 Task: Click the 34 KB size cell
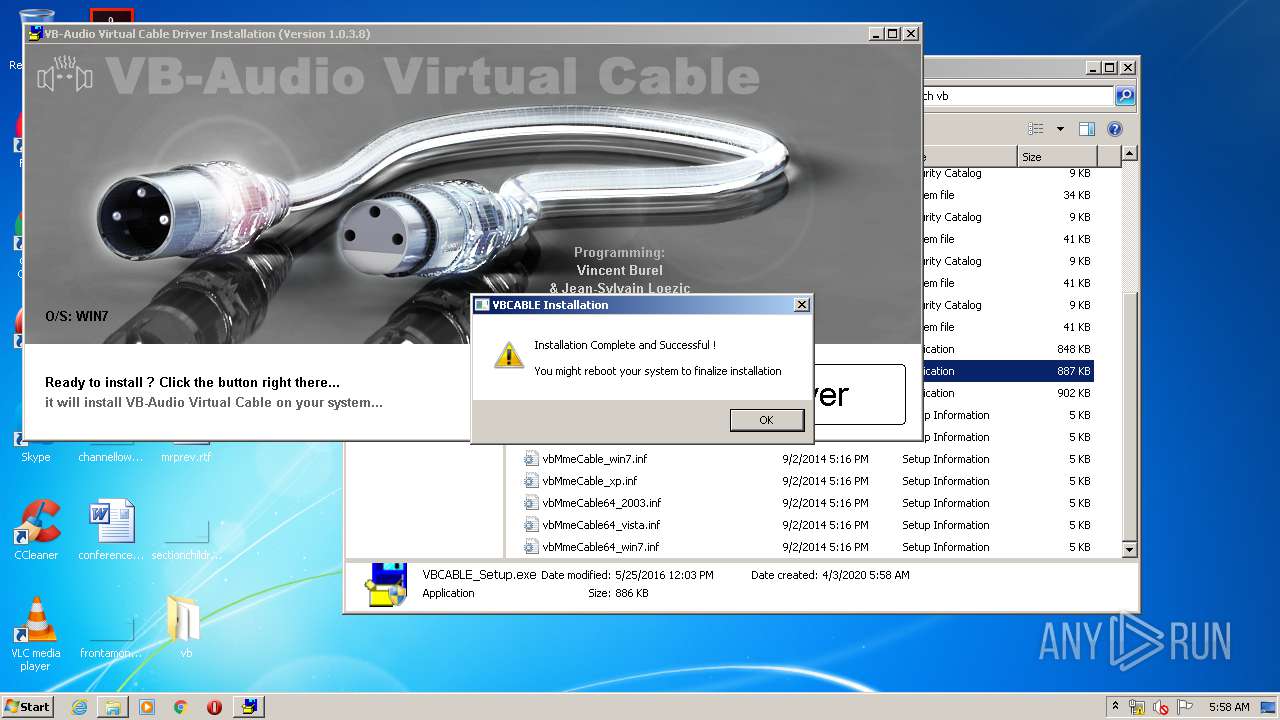pyautogui.click(x=1076, y=195)
